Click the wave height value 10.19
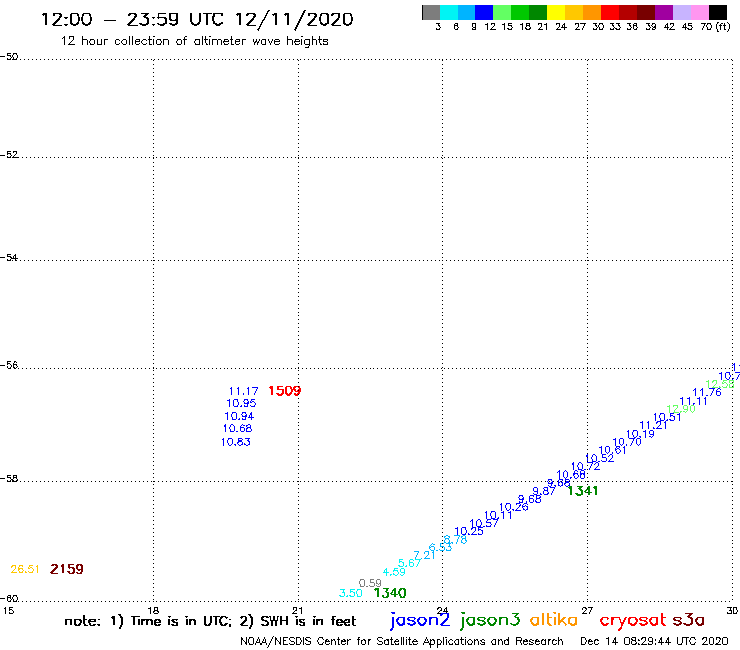740x650 pixels. coord(640,434)
